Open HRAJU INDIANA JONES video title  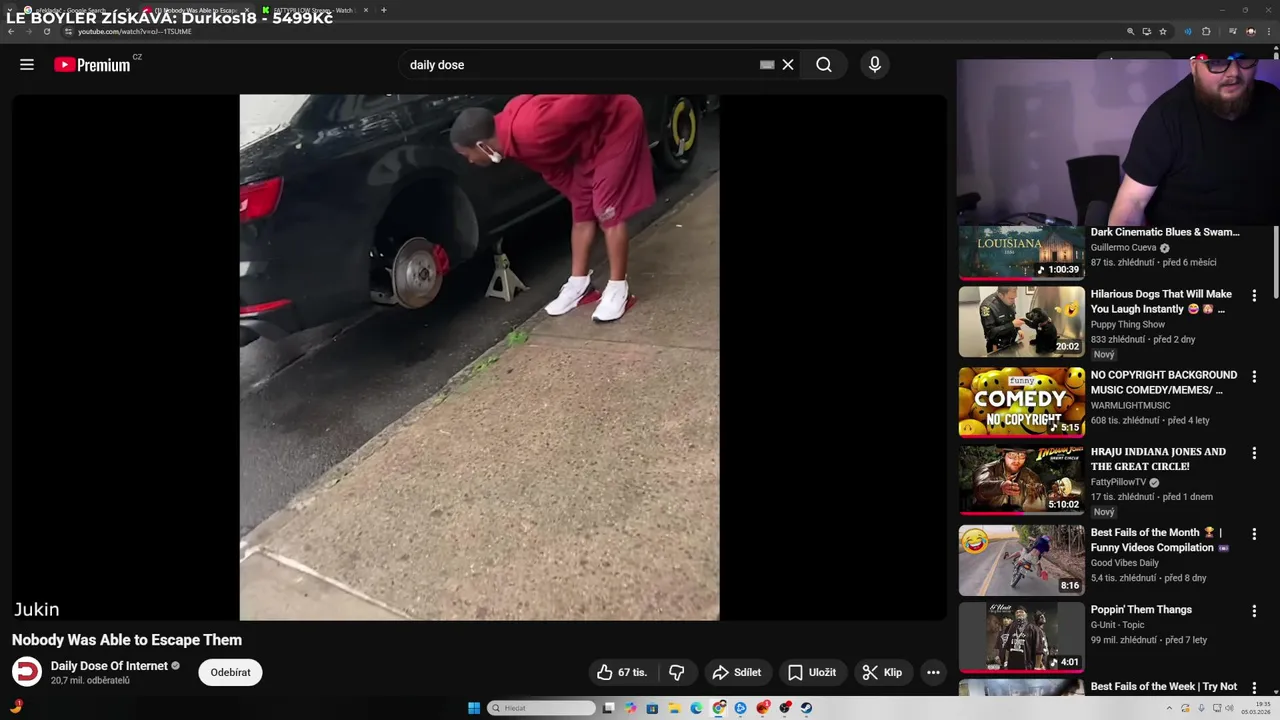(1158, 459)
